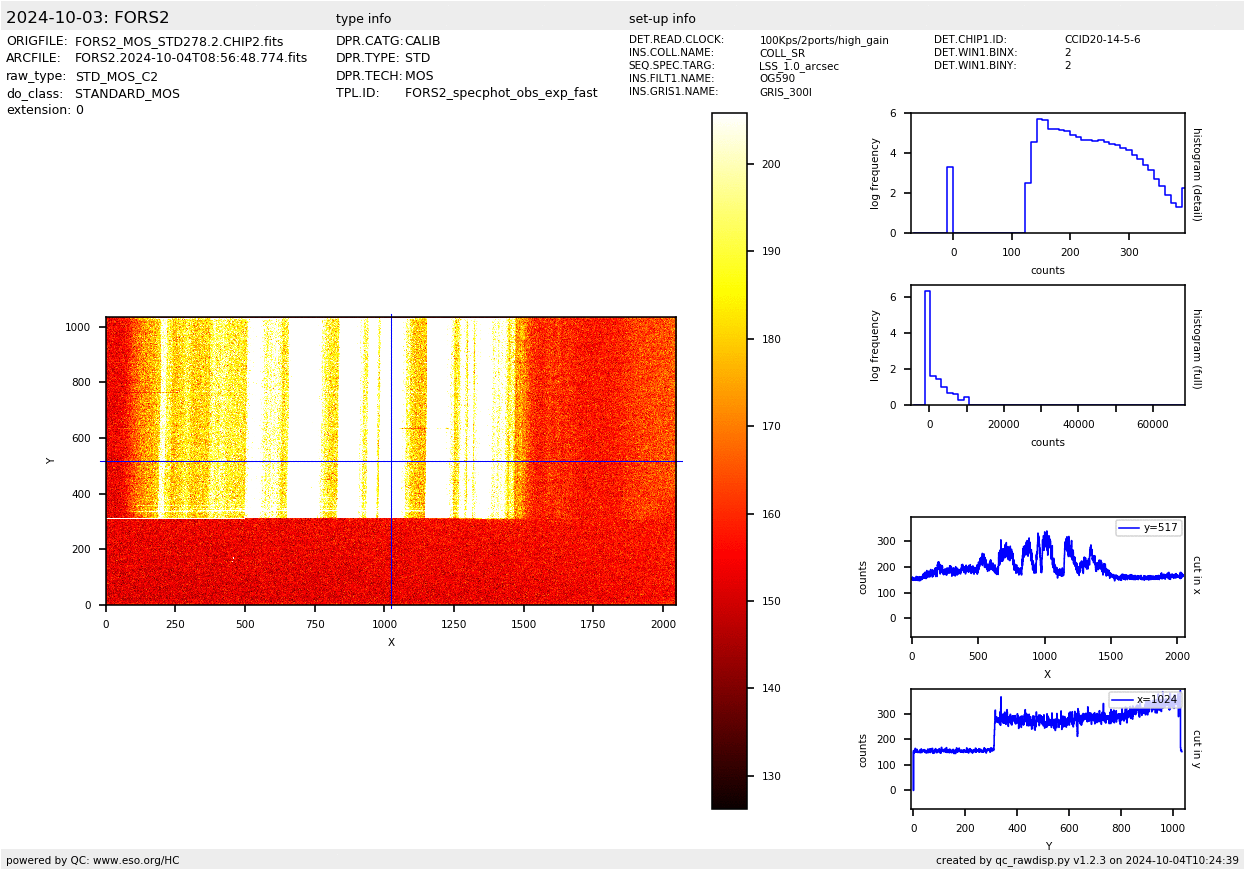This screenshot has width=1245, height=870.
Task: Click the ORIGFILE name FORS2_MOS_STD278.2.CHIP2.fits
Action: pos(179,42)
